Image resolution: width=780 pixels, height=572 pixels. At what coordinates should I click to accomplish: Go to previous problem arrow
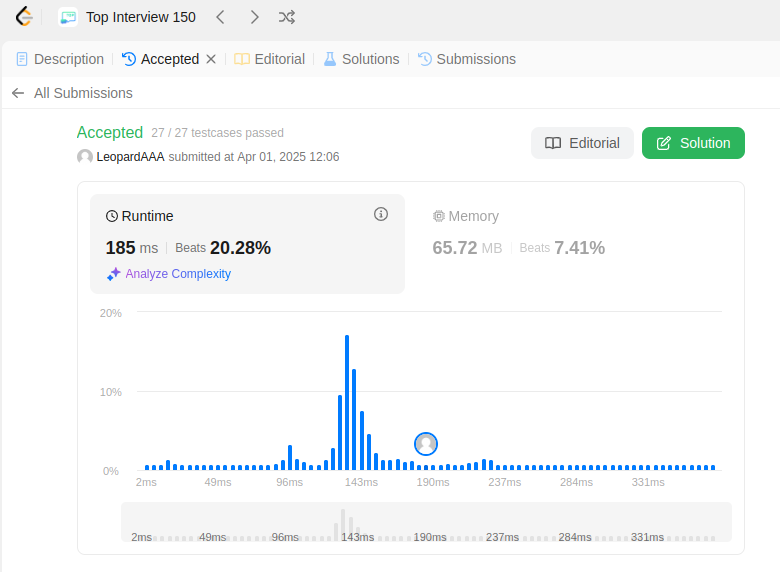[x=220, y=17]
